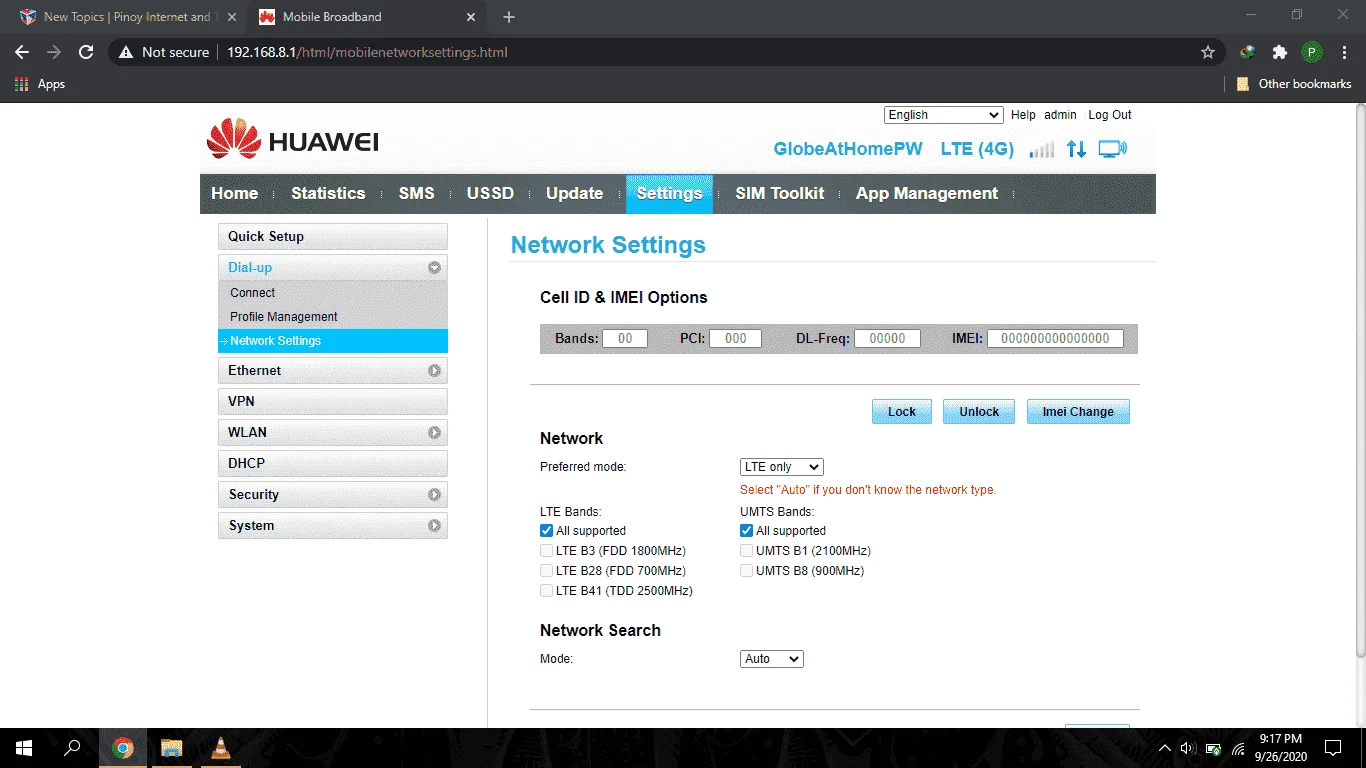Open the VPN sidebar item
This screenshot has width=1366, height=768.
coord(333,402)
